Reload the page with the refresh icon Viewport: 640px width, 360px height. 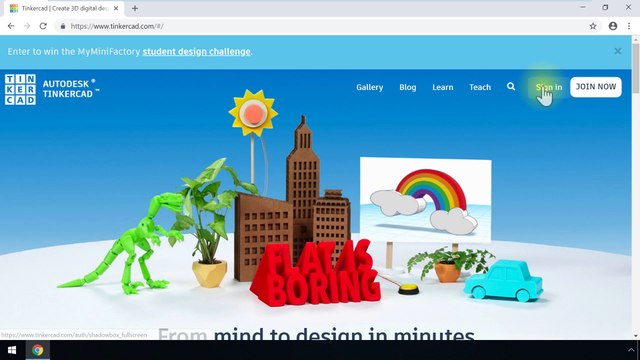pyautogui.click(x=43, y=26)
